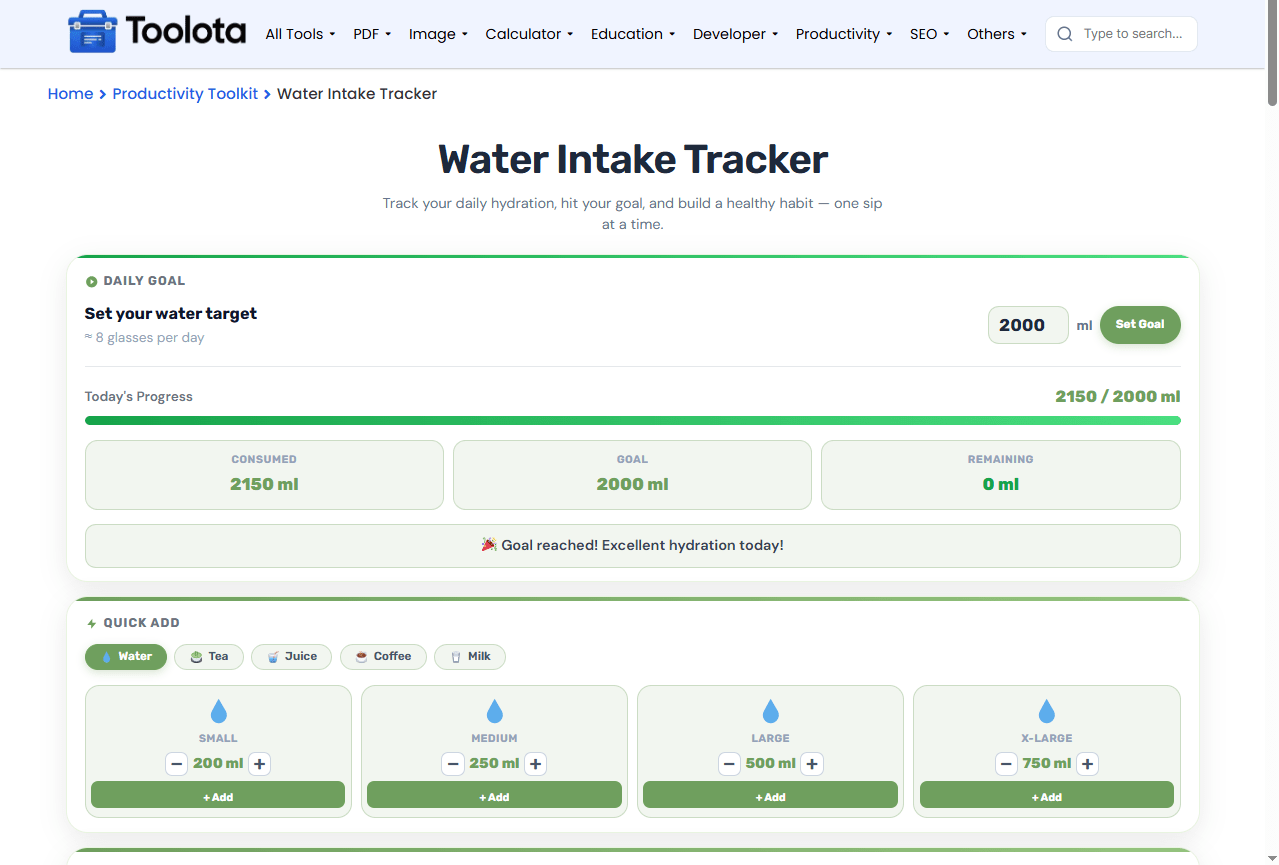Click the Small water drop icon
1279x865 pixels.
click(218, 712)
